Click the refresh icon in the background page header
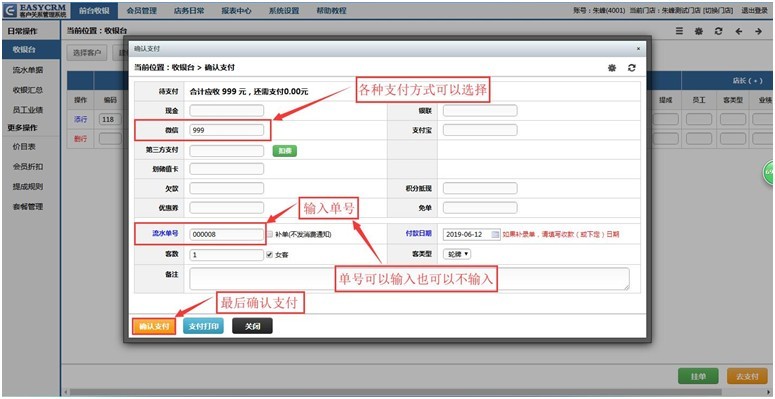 click(x=719, y=31)
